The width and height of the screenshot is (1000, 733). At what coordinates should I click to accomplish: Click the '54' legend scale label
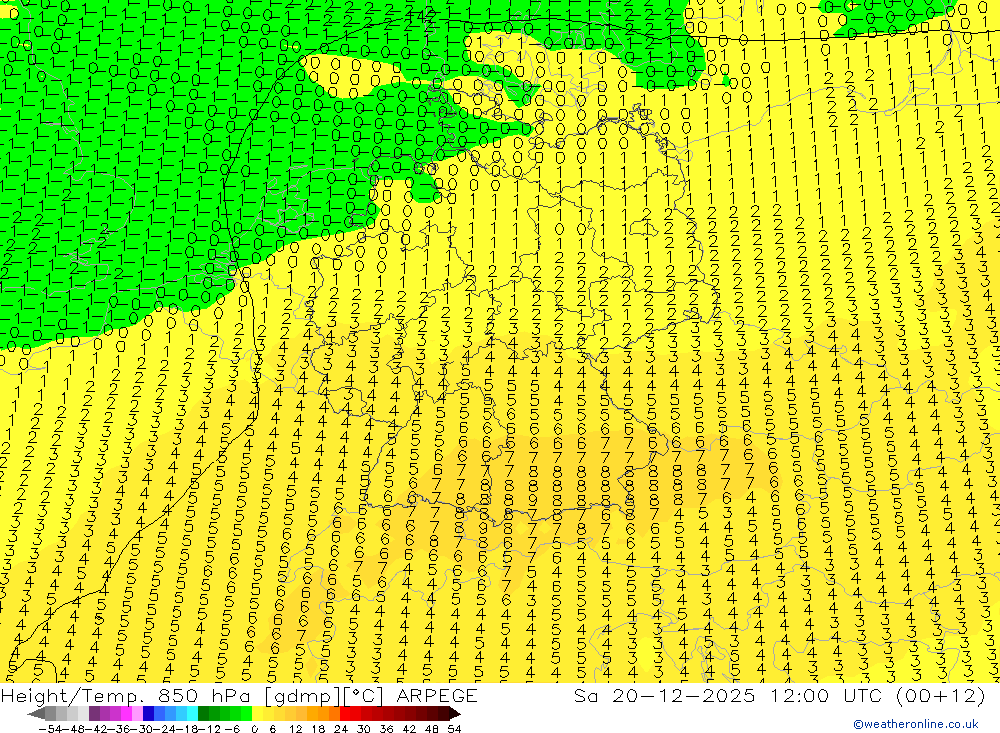(454, 729)
